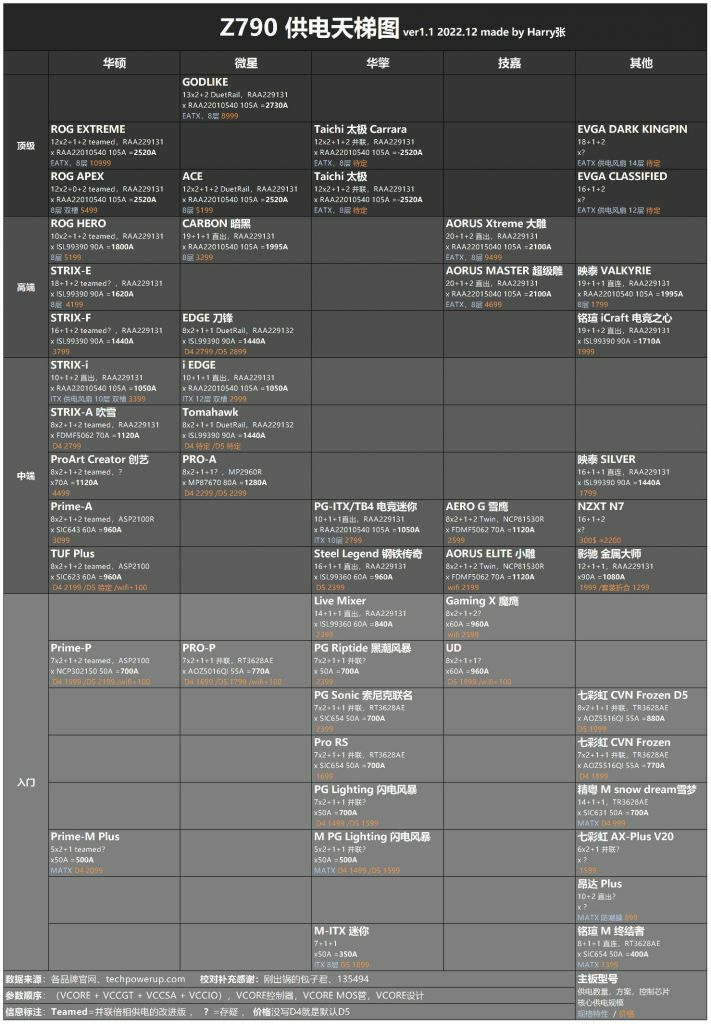Select the Live Mixer board entry
This screenshot has width=711, height=1024.
click(x=340, y=601)
